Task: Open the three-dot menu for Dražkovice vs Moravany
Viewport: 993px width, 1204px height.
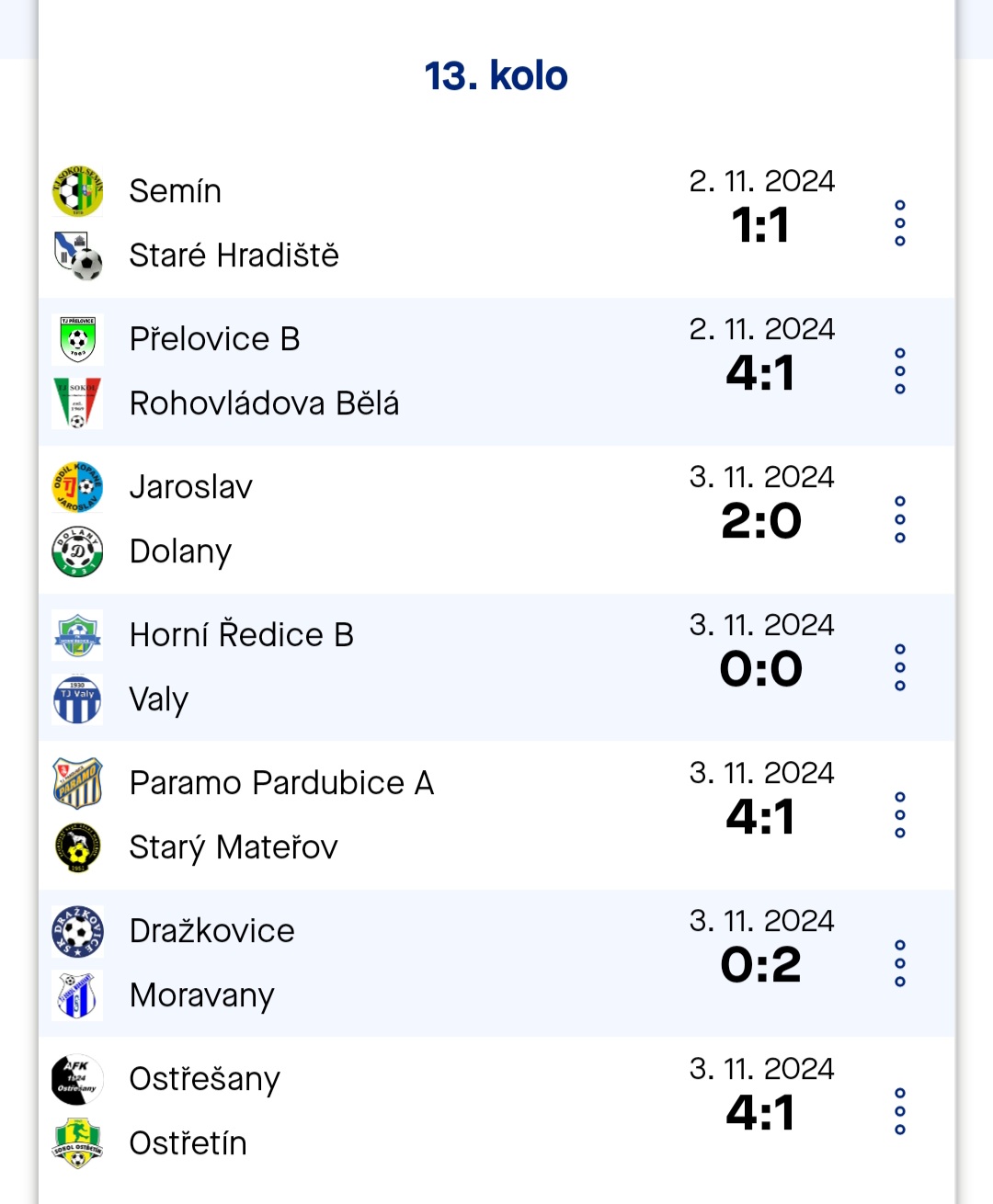Action: click(900, 963)
